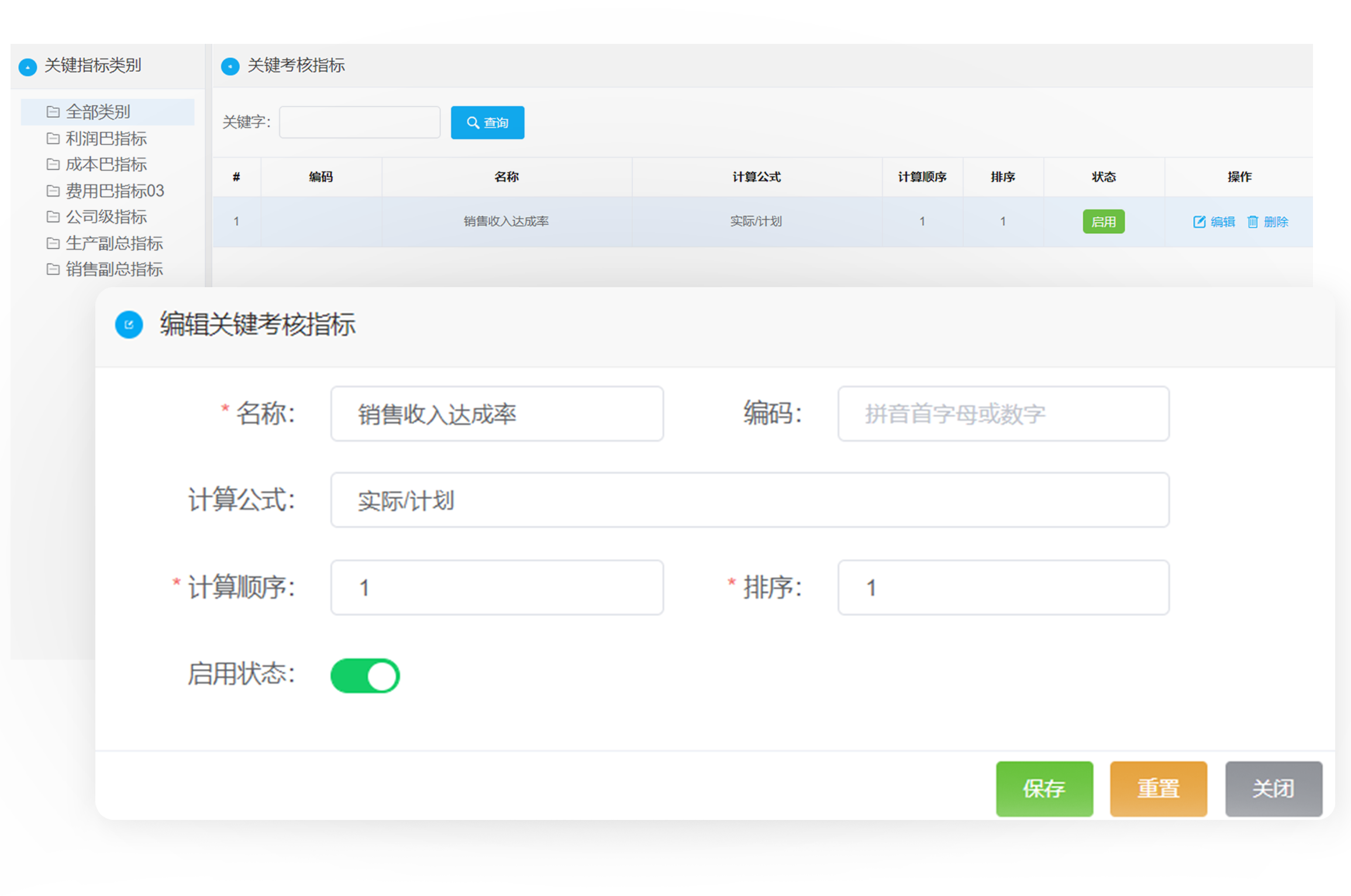Toggle the 启用状态 switch off
This screenshot has height=896, width=1351.
pyautogui.click(x=365, y=676)
